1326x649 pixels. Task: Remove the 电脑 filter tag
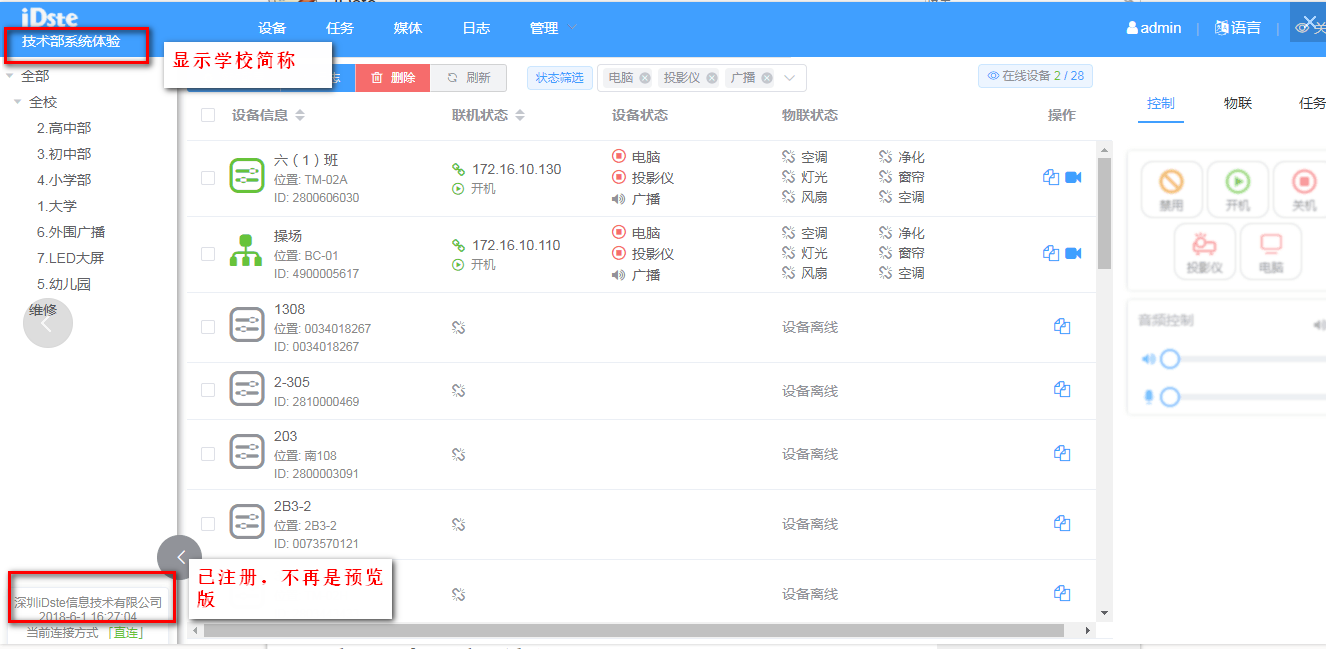click(645, 78)
